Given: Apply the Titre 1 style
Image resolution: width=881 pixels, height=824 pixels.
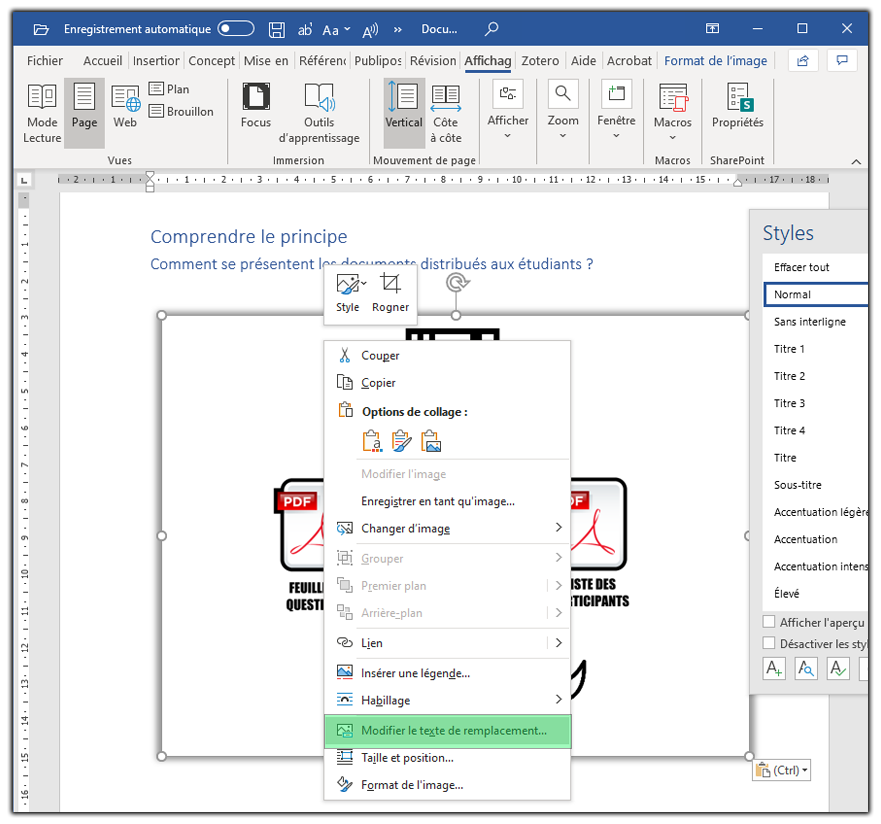Looking at the screenshot, I should pos(815,349).
